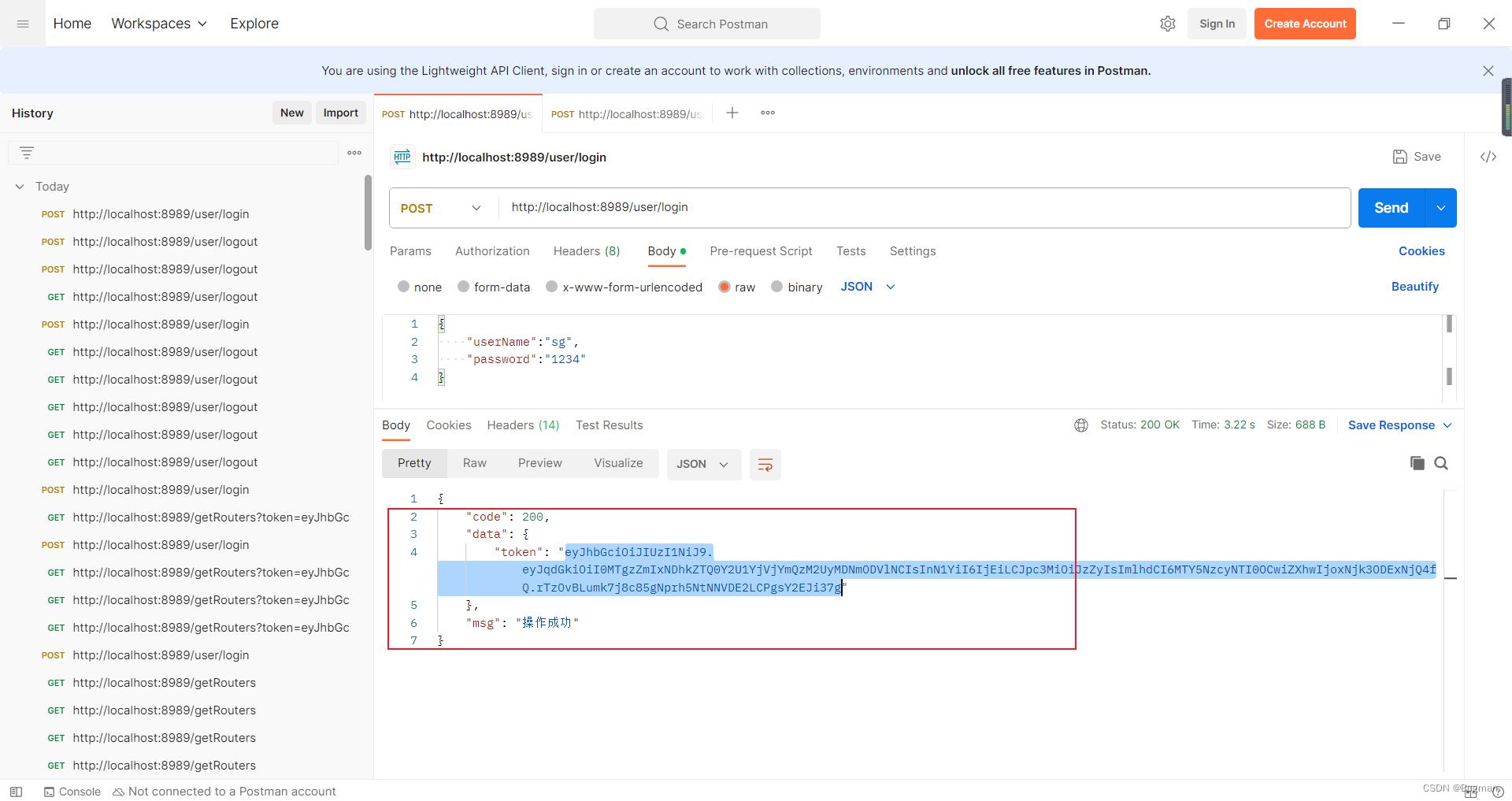Switch to the request Settings tab
This screenshot has height=801, width=1512.
coord(913,251)
